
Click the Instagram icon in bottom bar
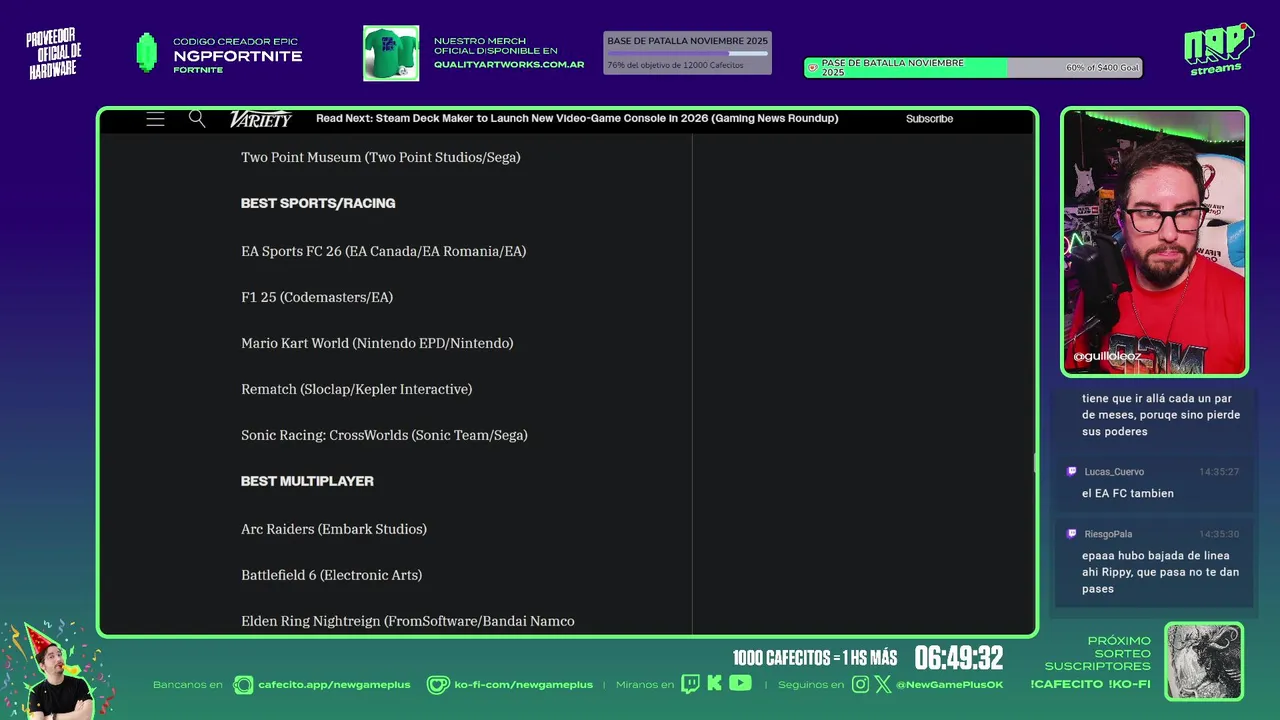point(861,684)
